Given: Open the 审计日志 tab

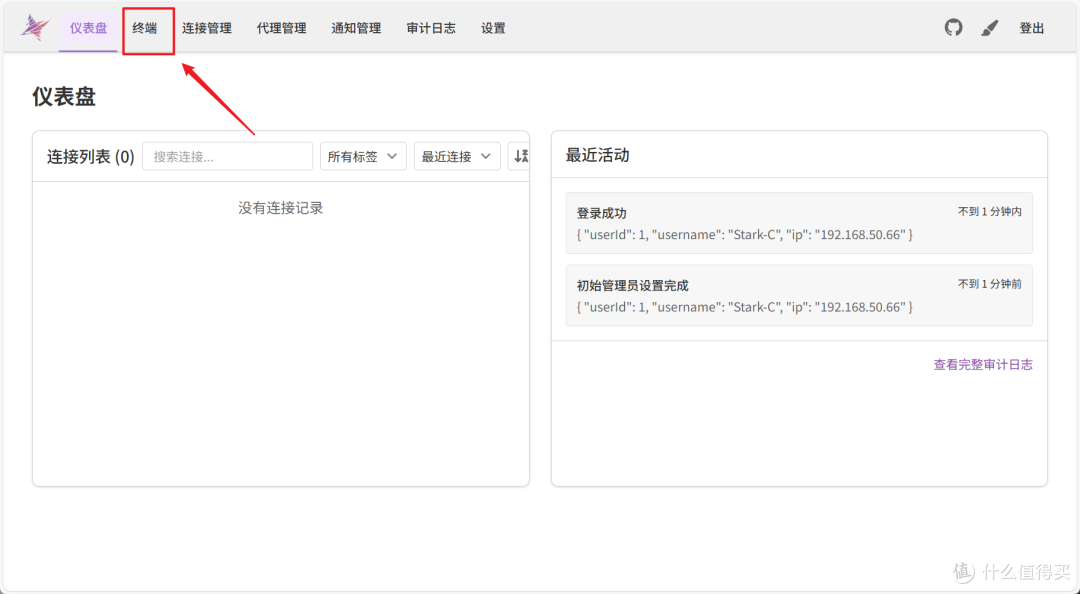Looking at the screenshot, I should point(430,28).
